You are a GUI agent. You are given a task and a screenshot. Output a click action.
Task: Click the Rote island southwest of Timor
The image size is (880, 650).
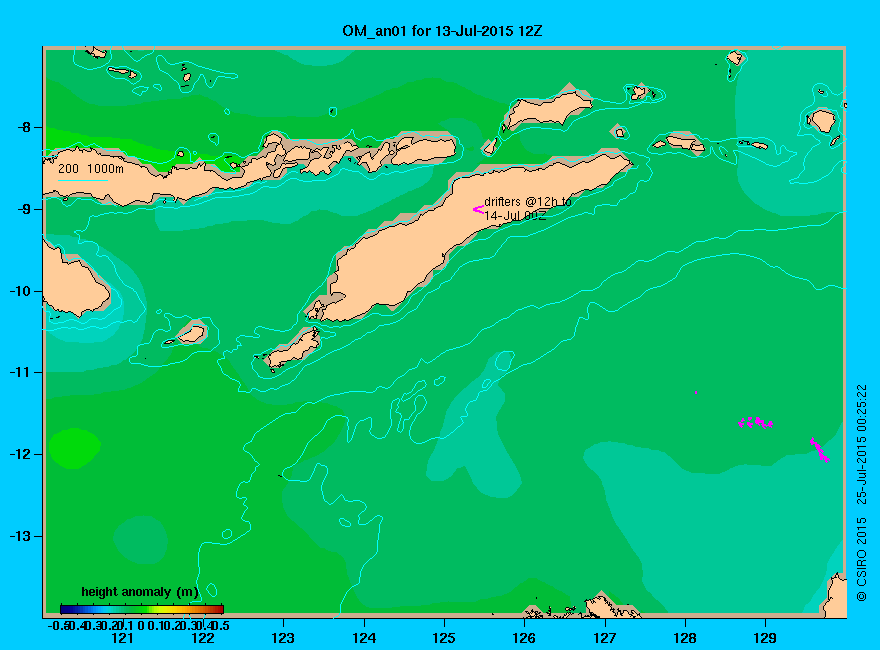[x=294, y=348]
